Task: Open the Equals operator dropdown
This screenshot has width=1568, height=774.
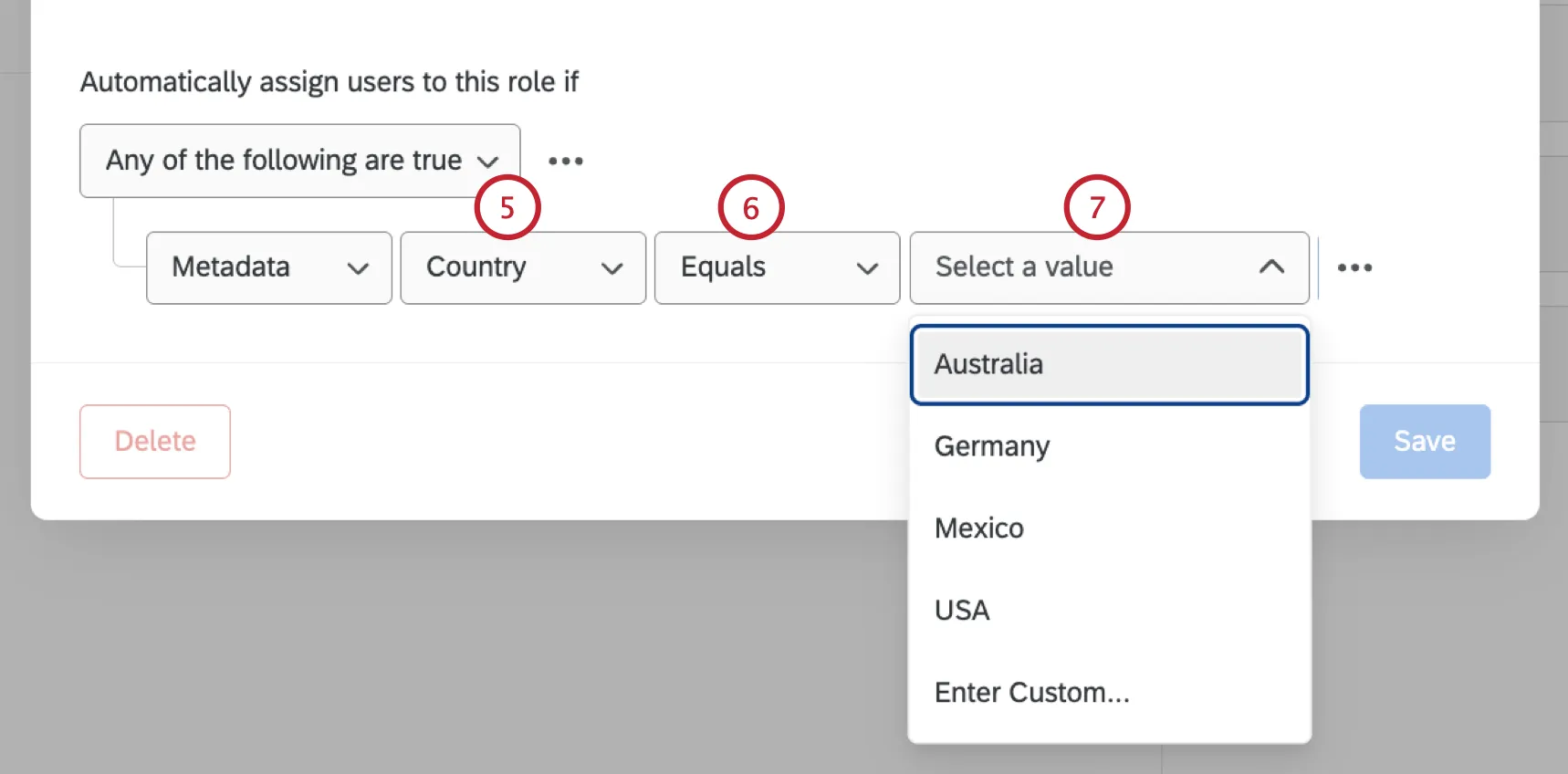Action: click(x=776, y=267)
